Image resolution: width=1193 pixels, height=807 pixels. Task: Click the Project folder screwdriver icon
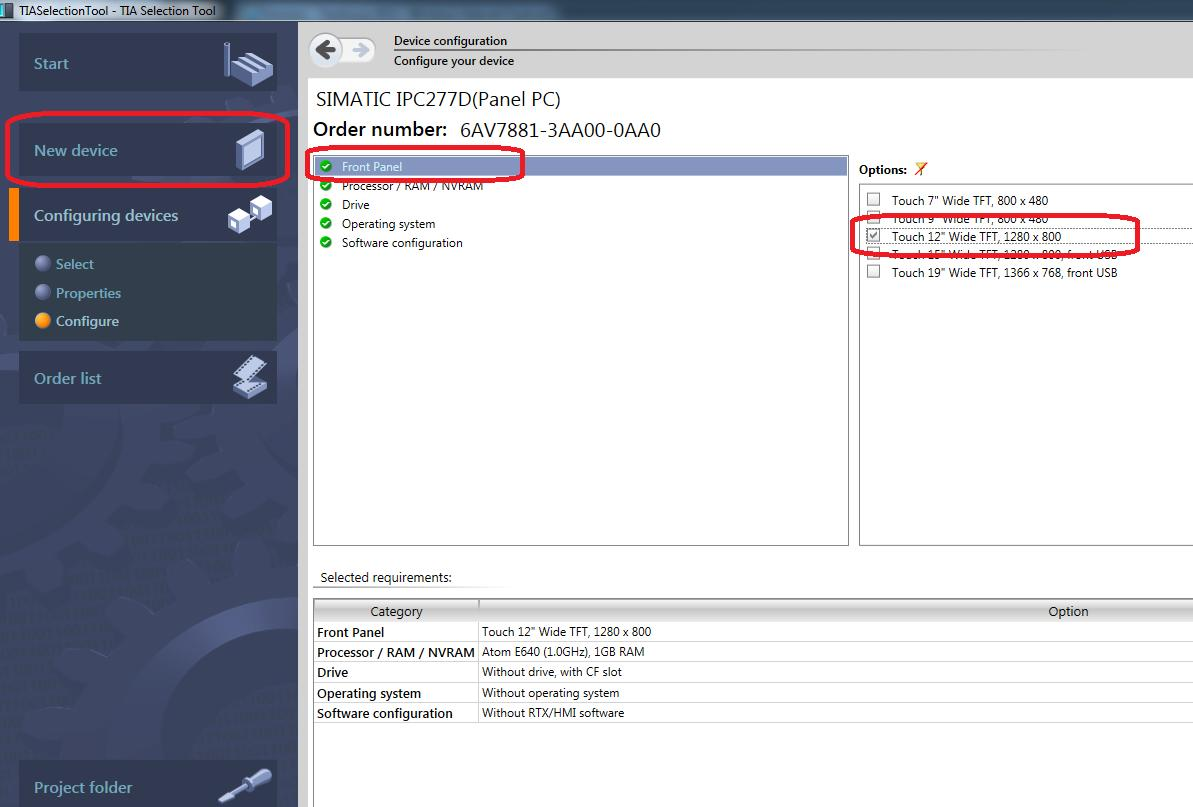click(245, 786)
